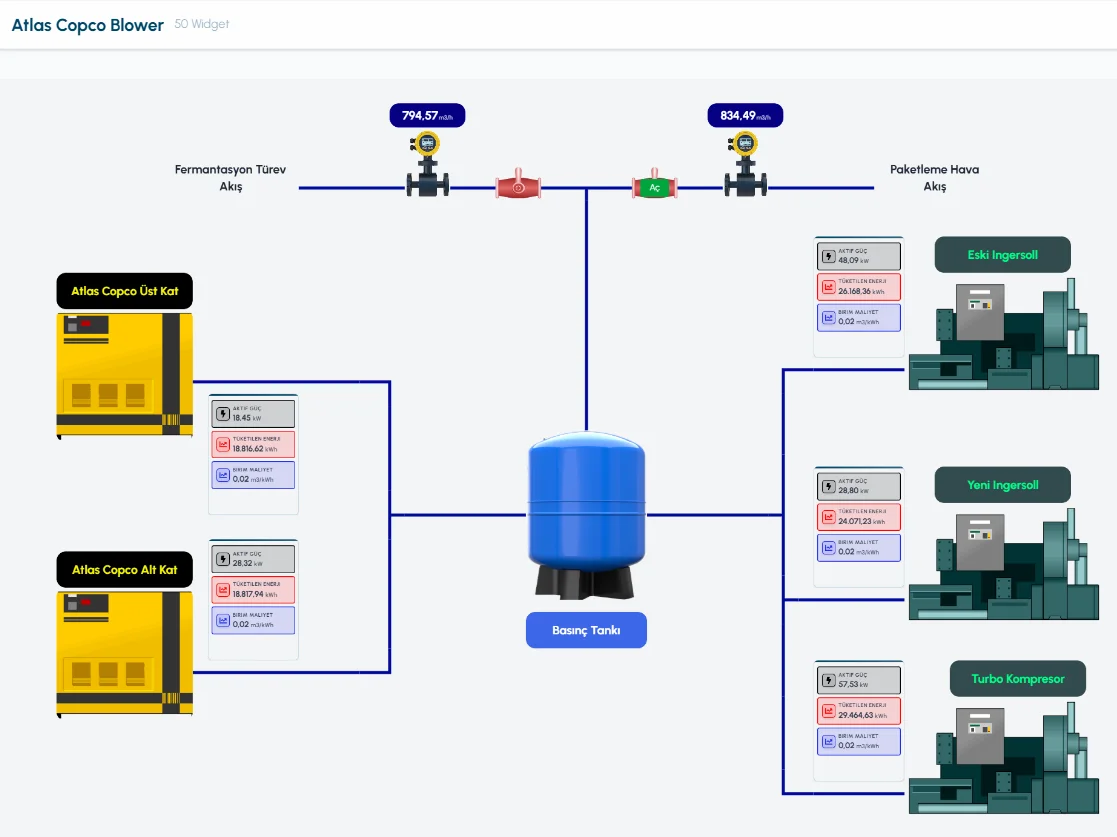Click the 18.816,62 kWh energy value
The height and width of the screenshot is (837, 1117).
coord(254,449)
